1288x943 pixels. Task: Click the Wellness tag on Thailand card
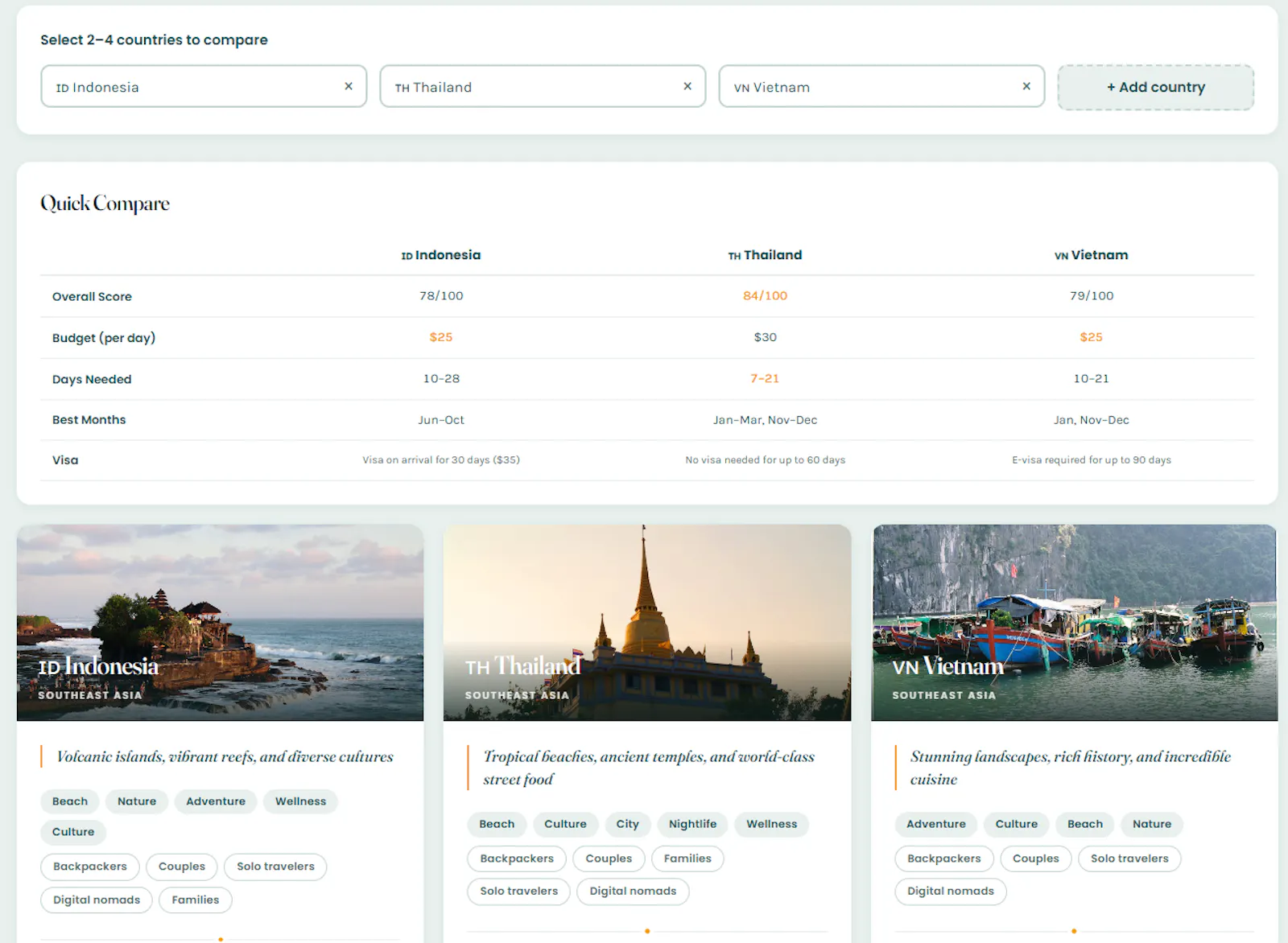click(771, 824)
